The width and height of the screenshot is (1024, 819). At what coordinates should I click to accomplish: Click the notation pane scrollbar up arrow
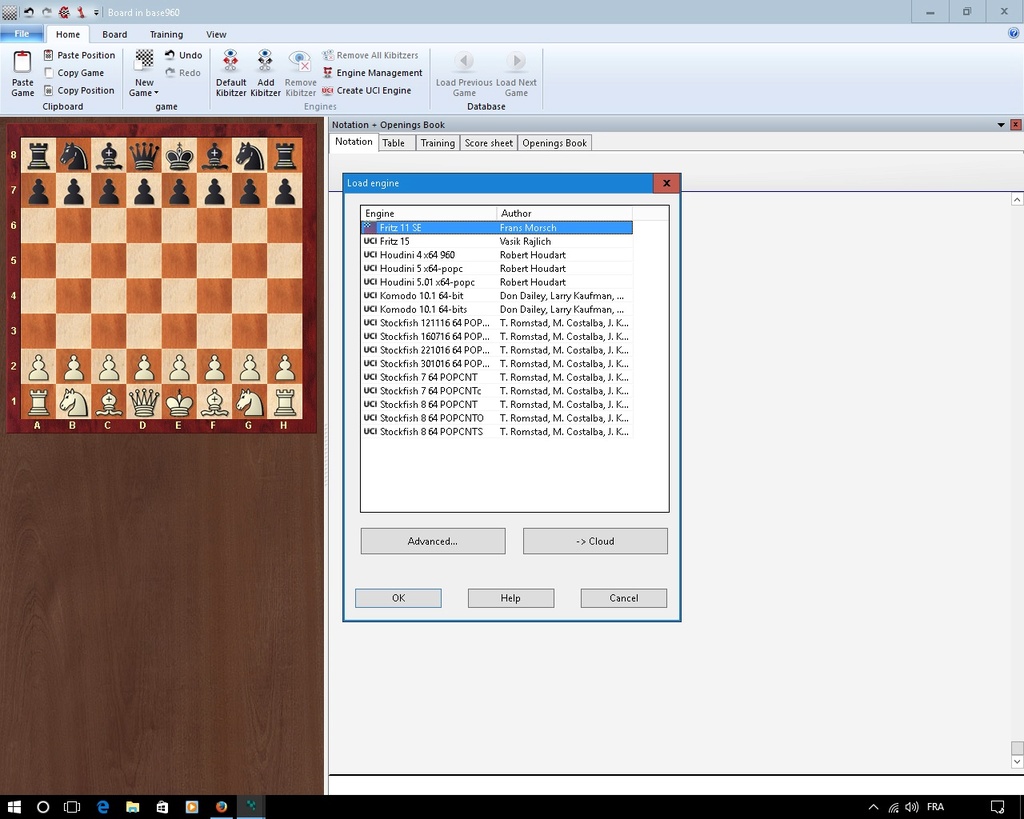coord(1017,199)
